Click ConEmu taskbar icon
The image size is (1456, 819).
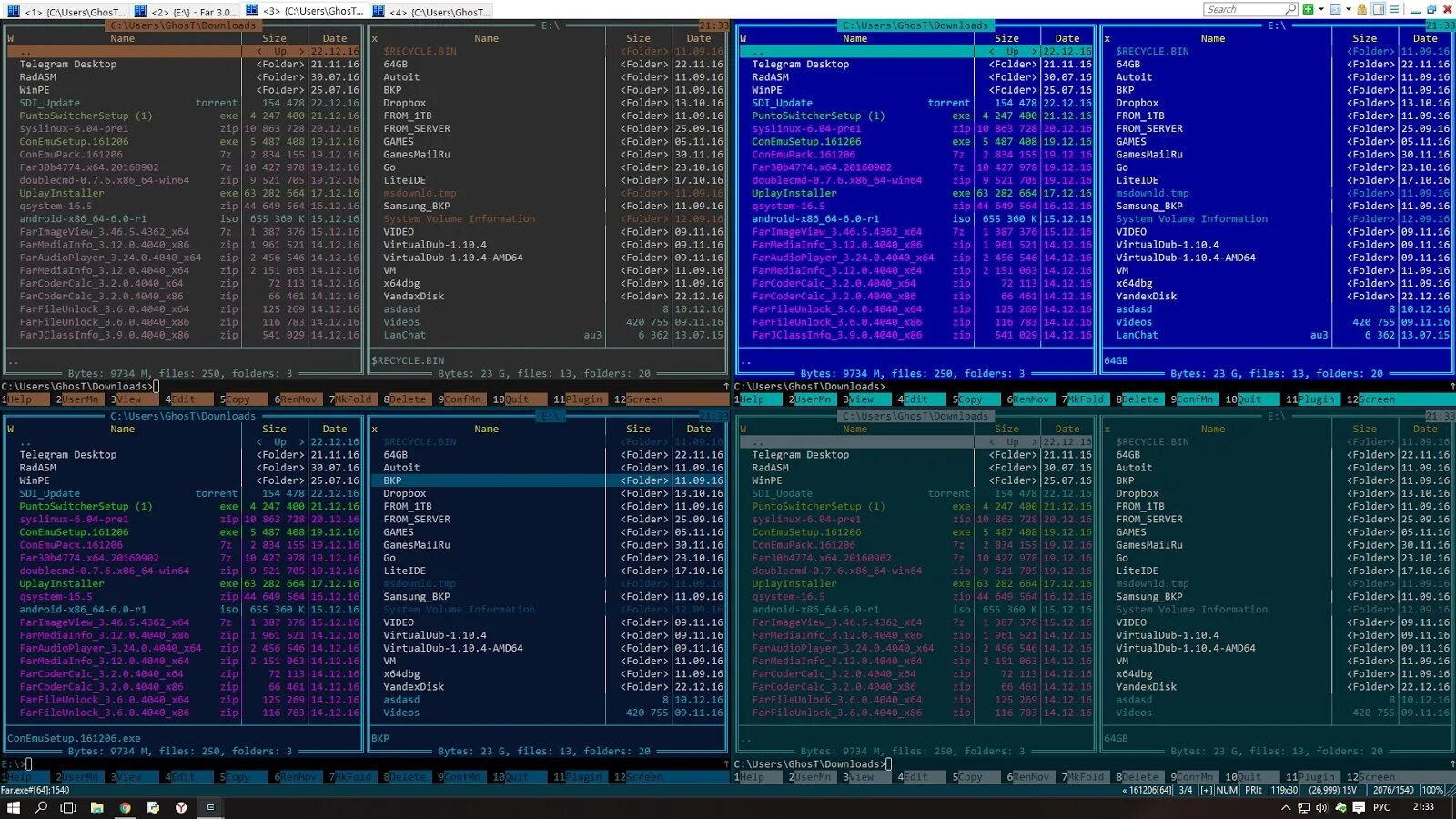210,807
